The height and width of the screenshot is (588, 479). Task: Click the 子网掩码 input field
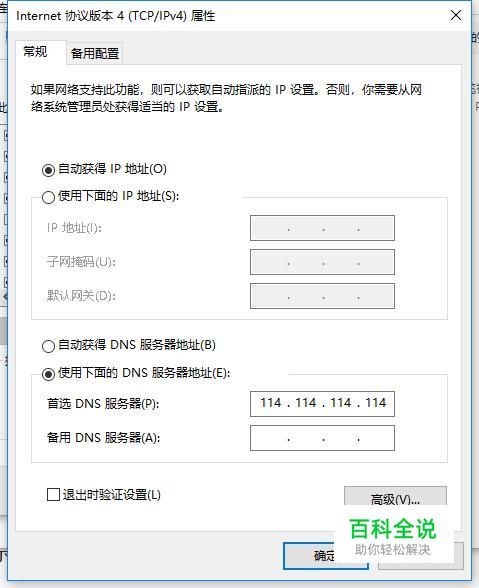[322, 262]
